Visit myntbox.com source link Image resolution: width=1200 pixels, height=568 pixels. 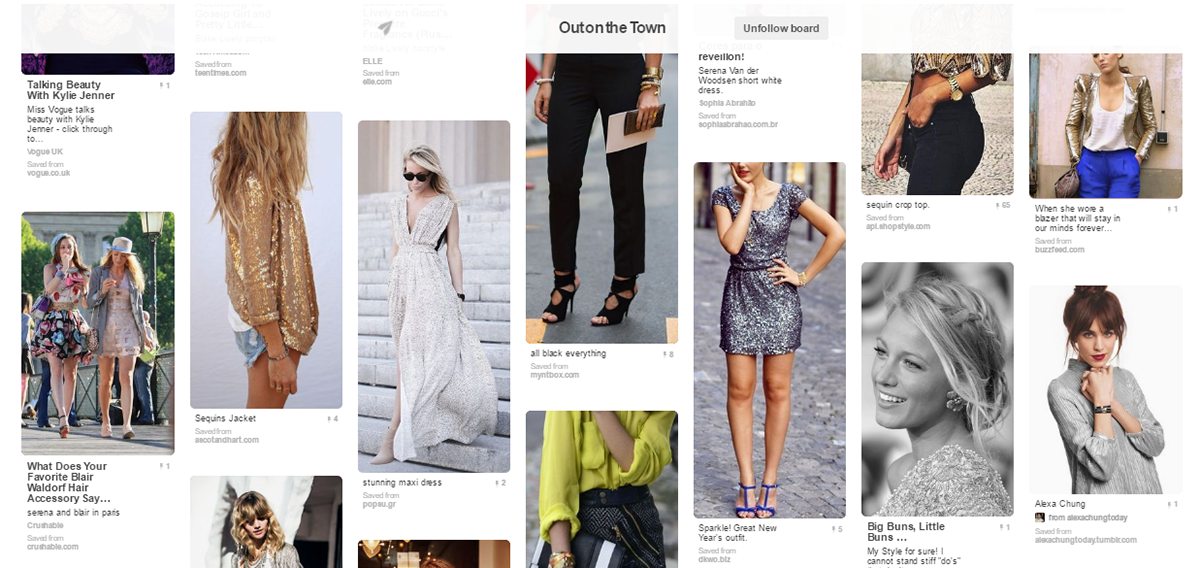pos(555,375)
